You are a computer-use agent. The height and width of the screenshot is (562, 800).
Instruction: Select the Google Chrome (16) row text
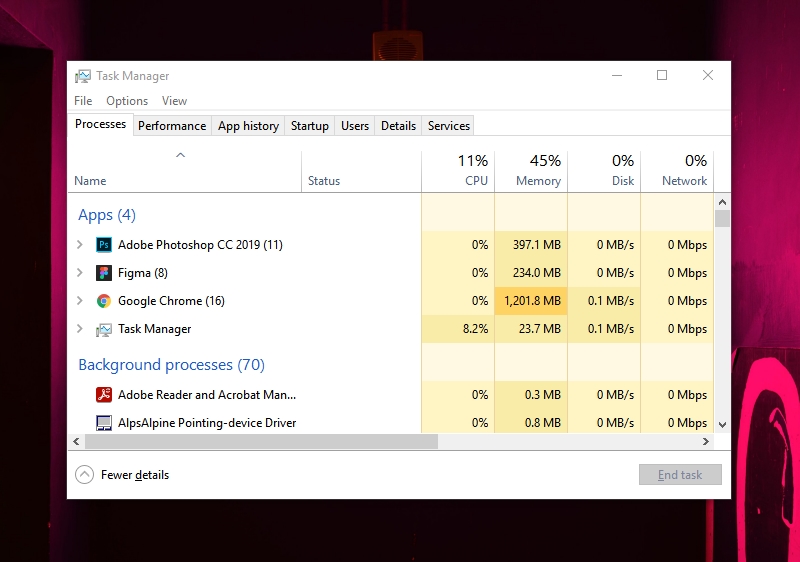click(x=171, y=301)
